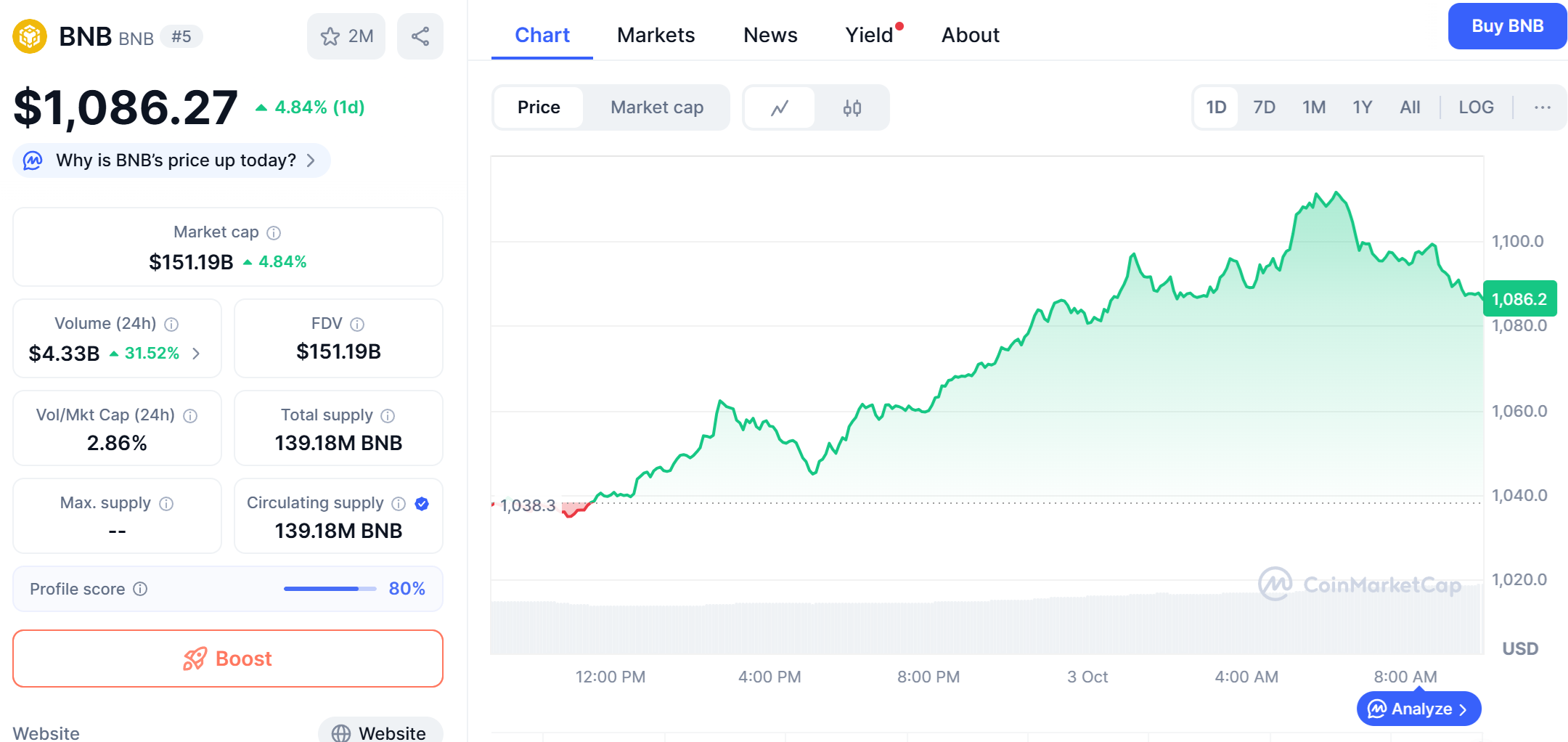Click the share icon button

(x=420, y=36)
